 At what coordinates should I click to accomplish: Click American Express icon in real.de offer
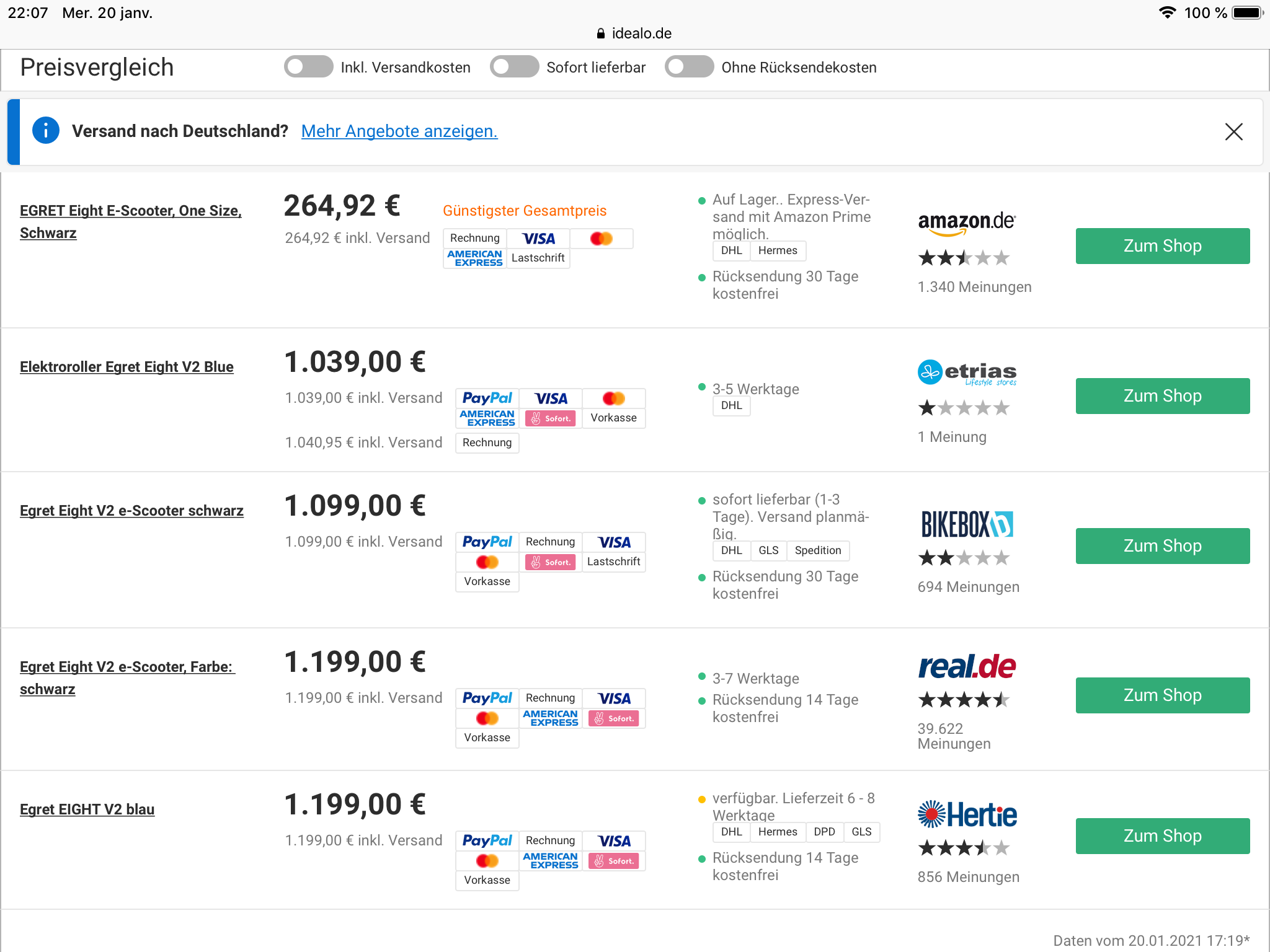tap(551, 718)
